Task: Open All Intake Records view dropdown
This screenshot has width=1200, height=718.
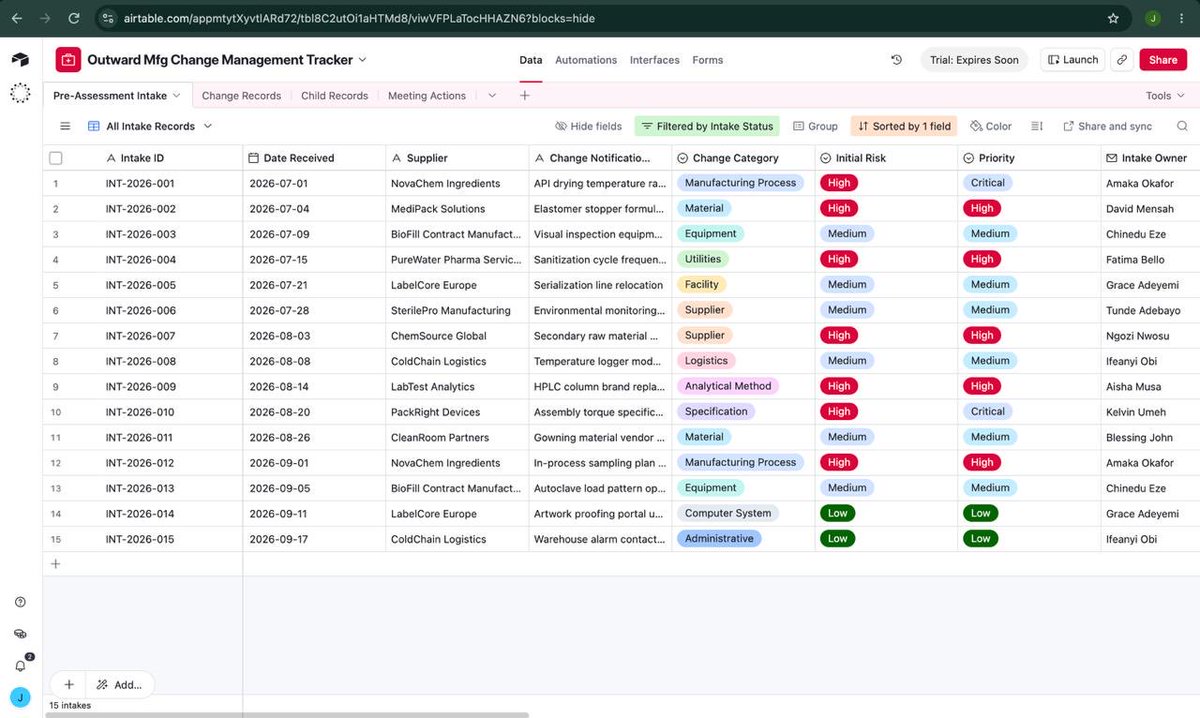Action: 151,126
